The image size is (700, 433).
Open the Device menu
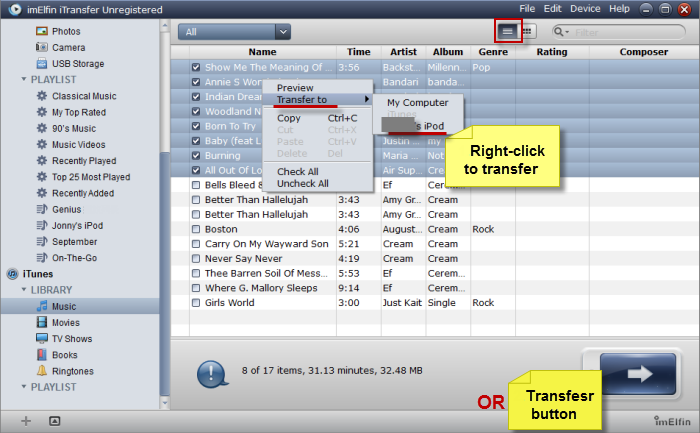tap(585, 8)
